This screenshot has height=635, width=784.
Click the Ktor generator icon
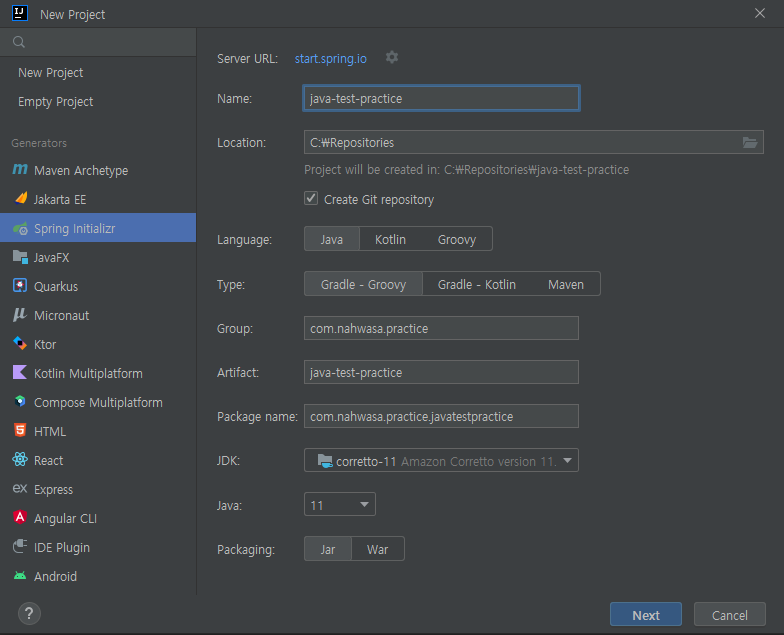click(20, 344)
